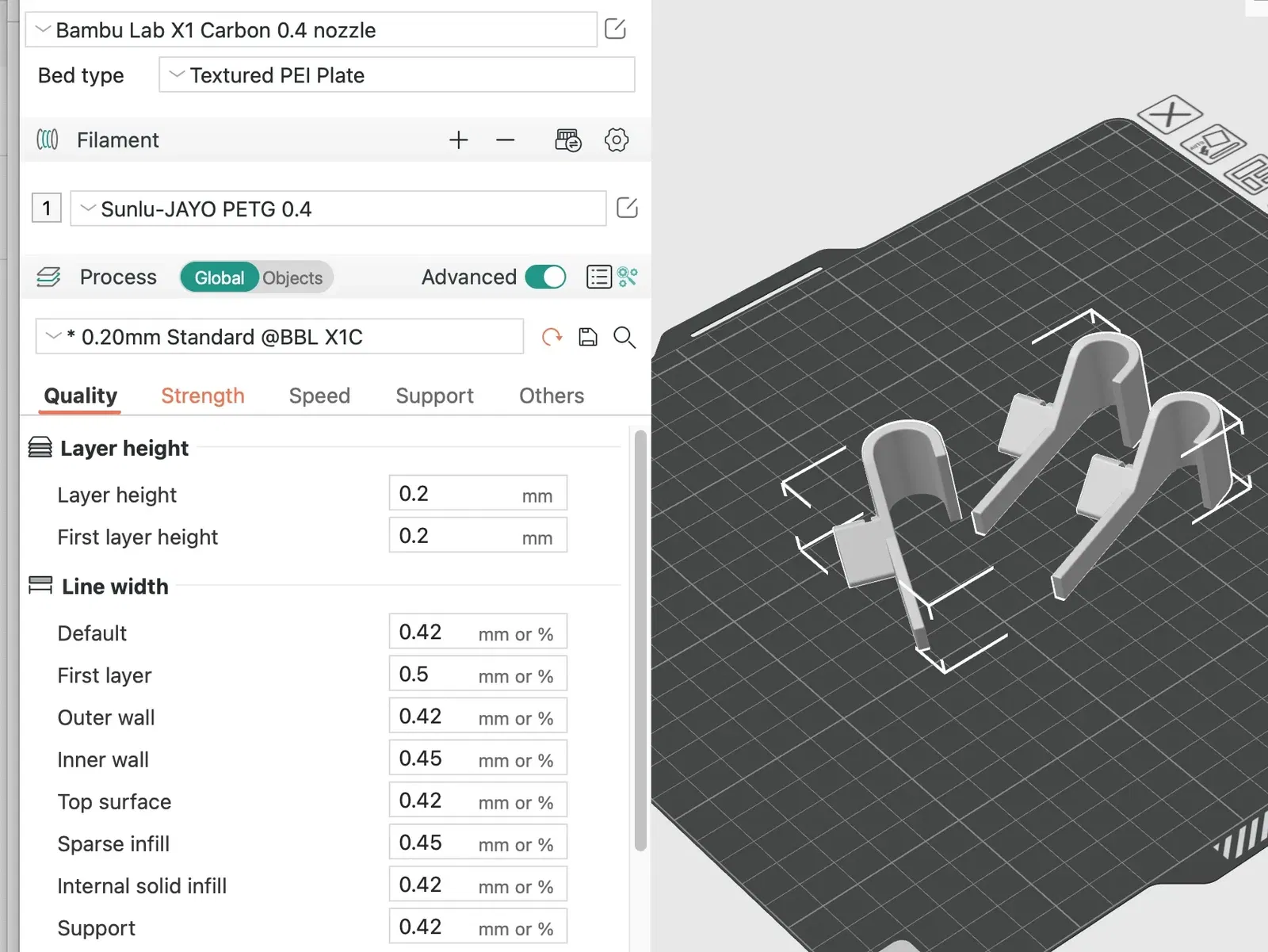Screen dimensions: 1268x952
Task: Click the Layer height section icon
Action: coord(40,447)
